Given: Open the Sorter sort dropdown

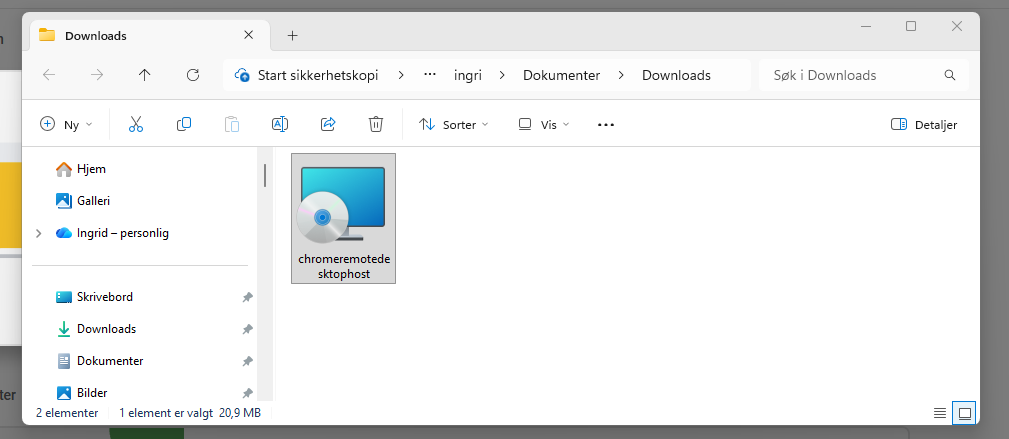Looking at the screenshot, I should pyautogui.click(x=454, y=125).
